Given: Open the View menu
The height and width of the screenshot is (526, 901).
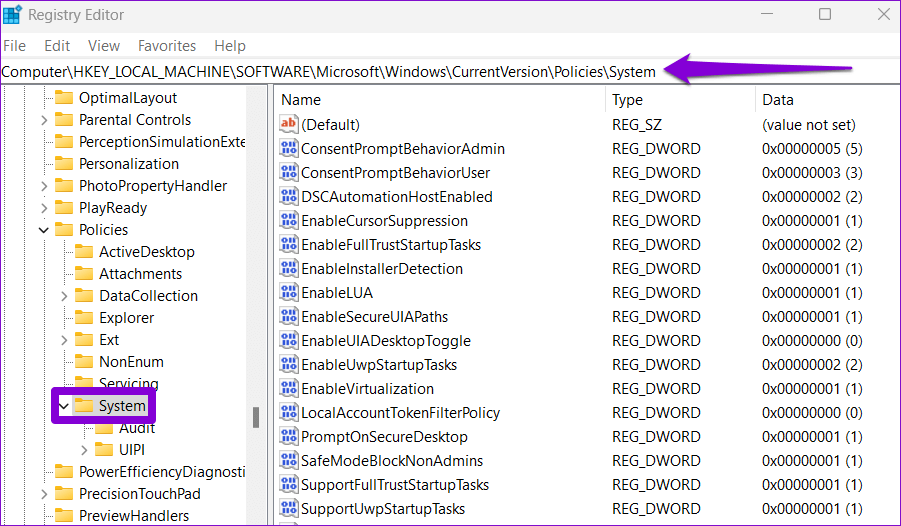Looking at the screenshot, I should pyautogui.click(x=104, y=45).
